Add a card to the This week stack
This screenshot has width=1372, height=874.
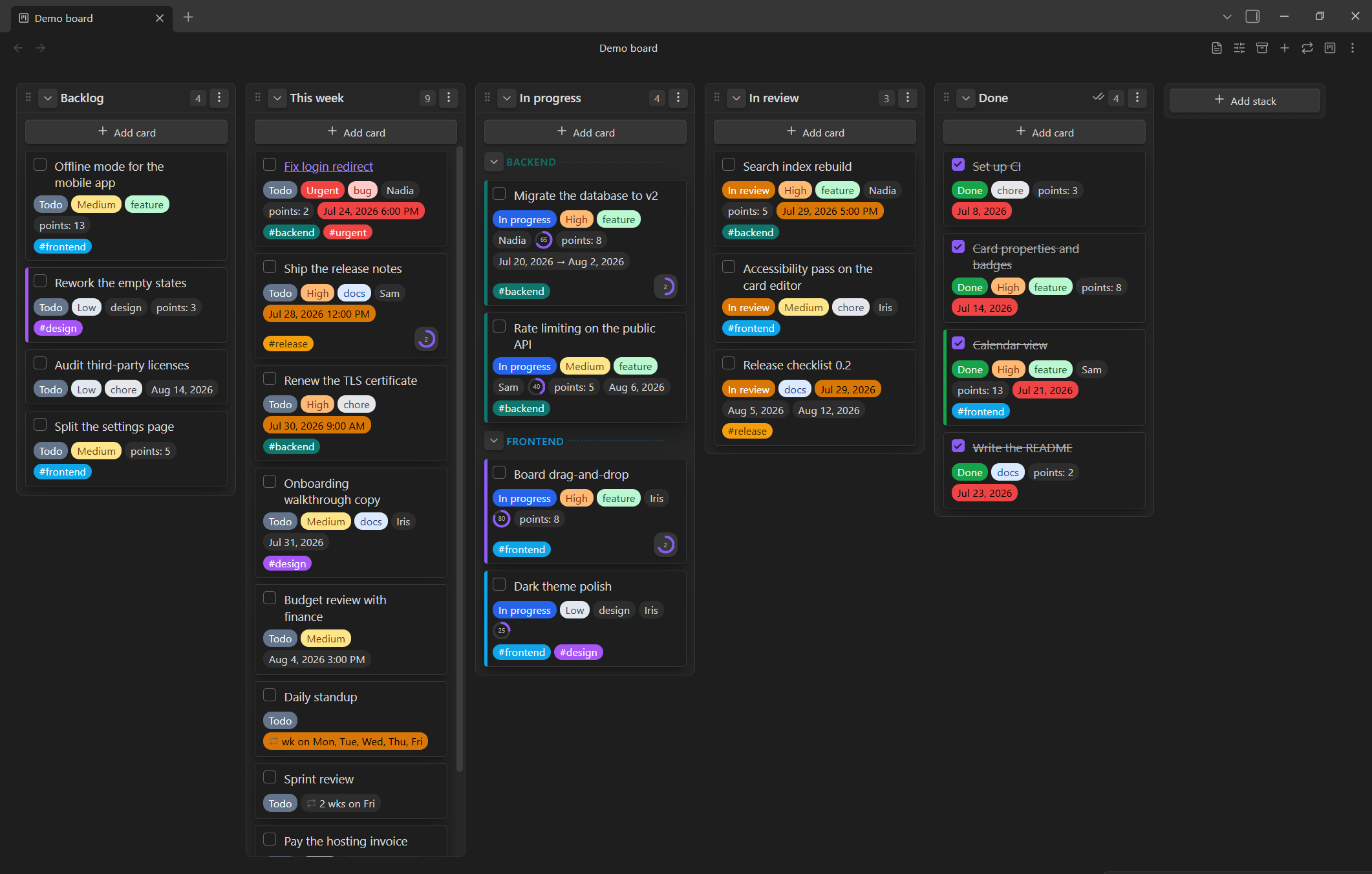coord(356,132)
